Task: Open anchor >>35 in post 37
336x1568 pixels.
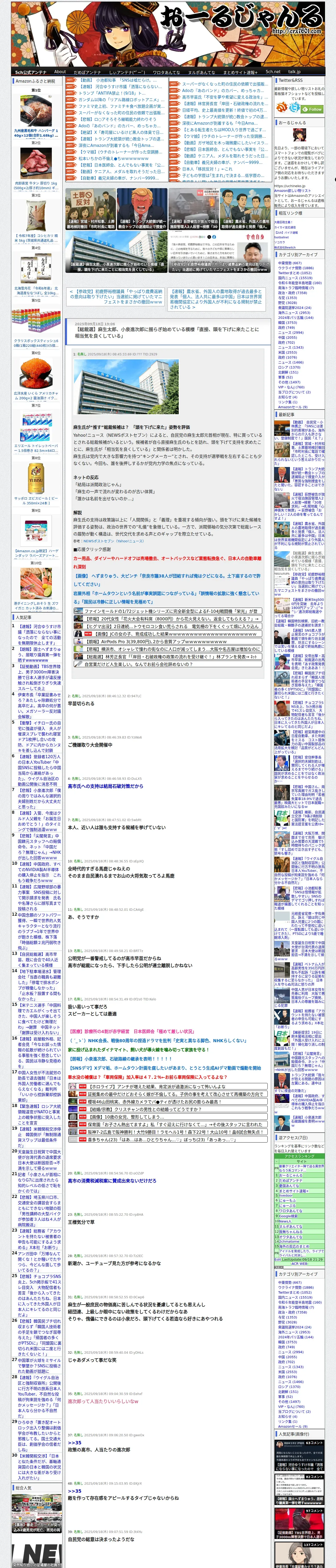Action: coord(74,1443)
